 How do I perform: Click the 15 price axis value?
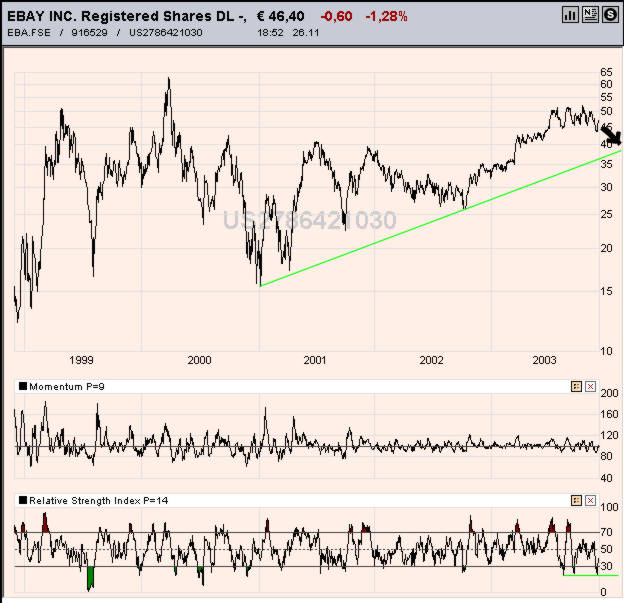606,291
